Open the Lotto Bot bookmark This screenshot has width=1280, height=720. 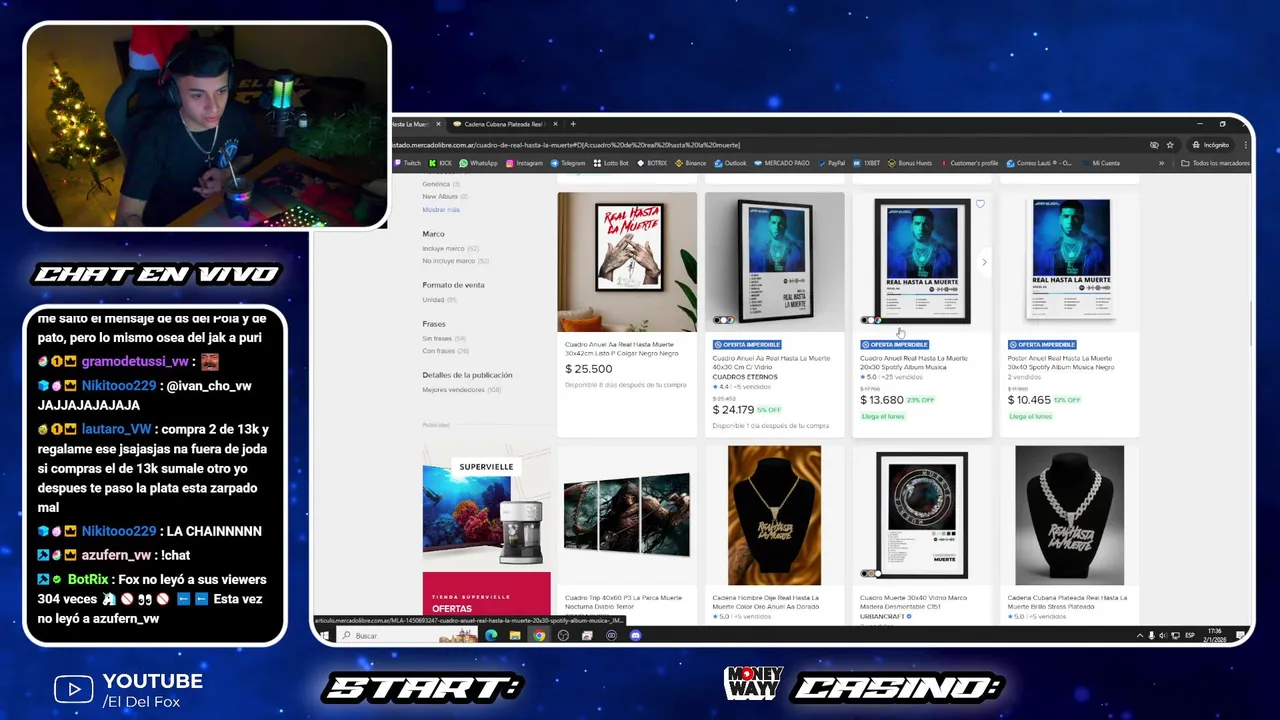click(x=611, y=163)
